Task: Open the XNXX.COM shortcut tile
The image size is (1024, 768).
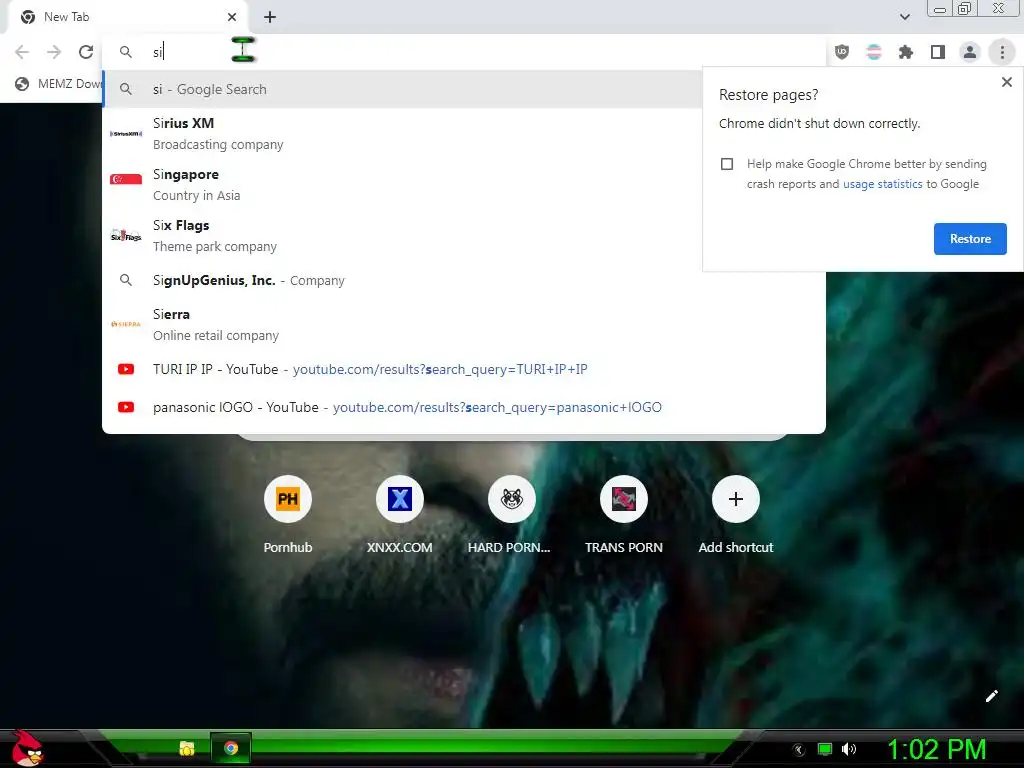Action: click(x=400, y=515)
